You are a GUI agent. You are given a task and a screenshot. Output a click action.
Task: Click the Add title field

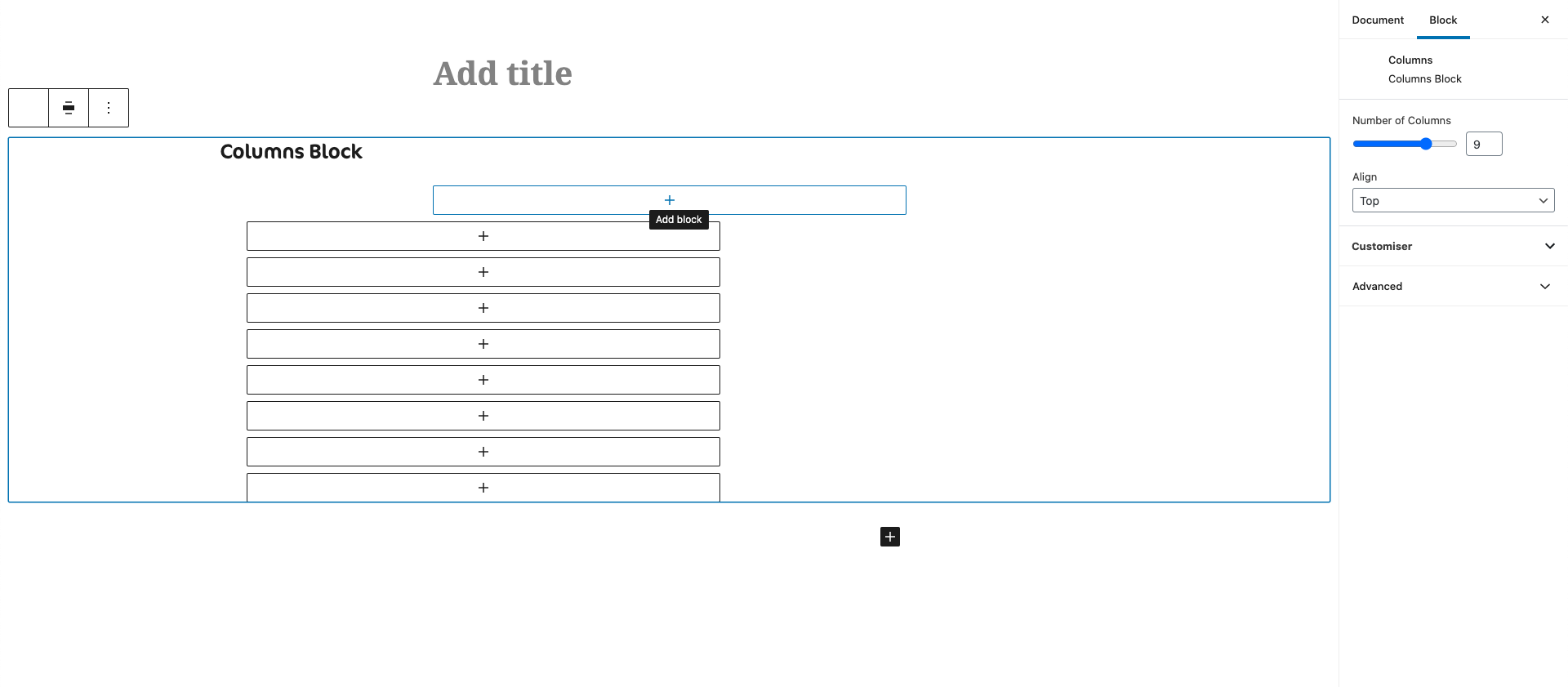(x=502, y=73)
